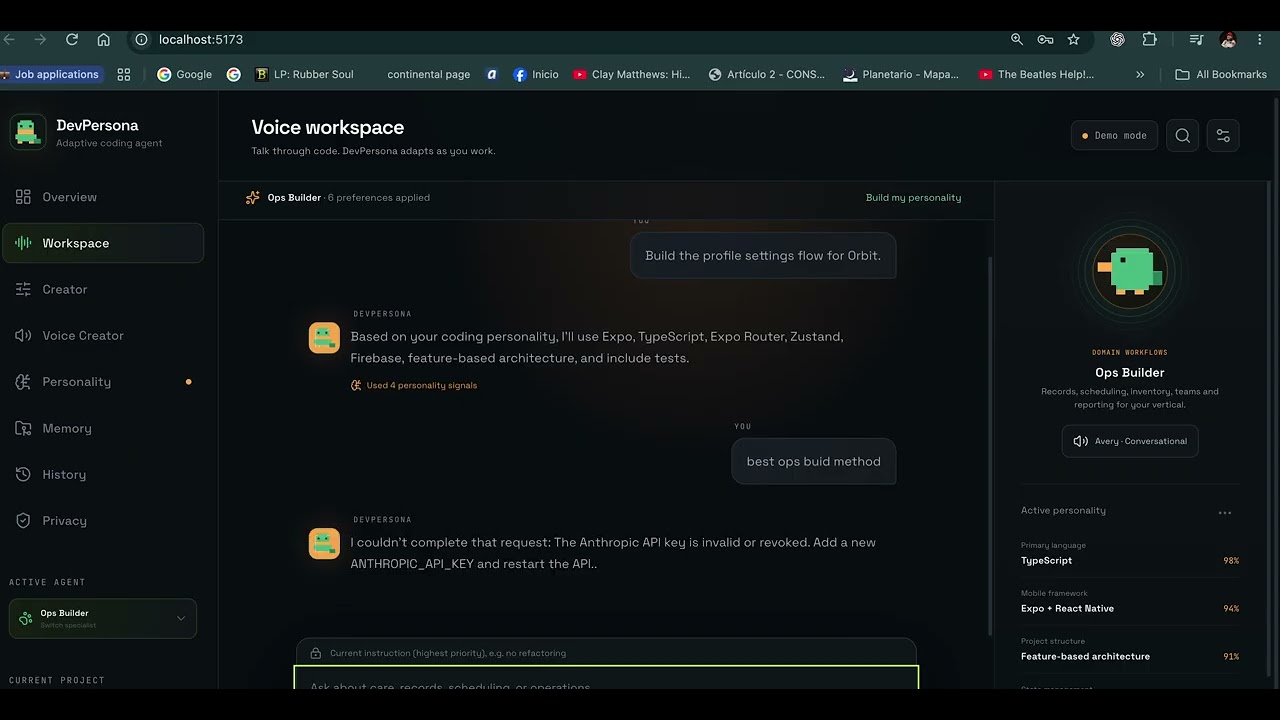
Task: Open the Memory section
Action: pos(103,428)
